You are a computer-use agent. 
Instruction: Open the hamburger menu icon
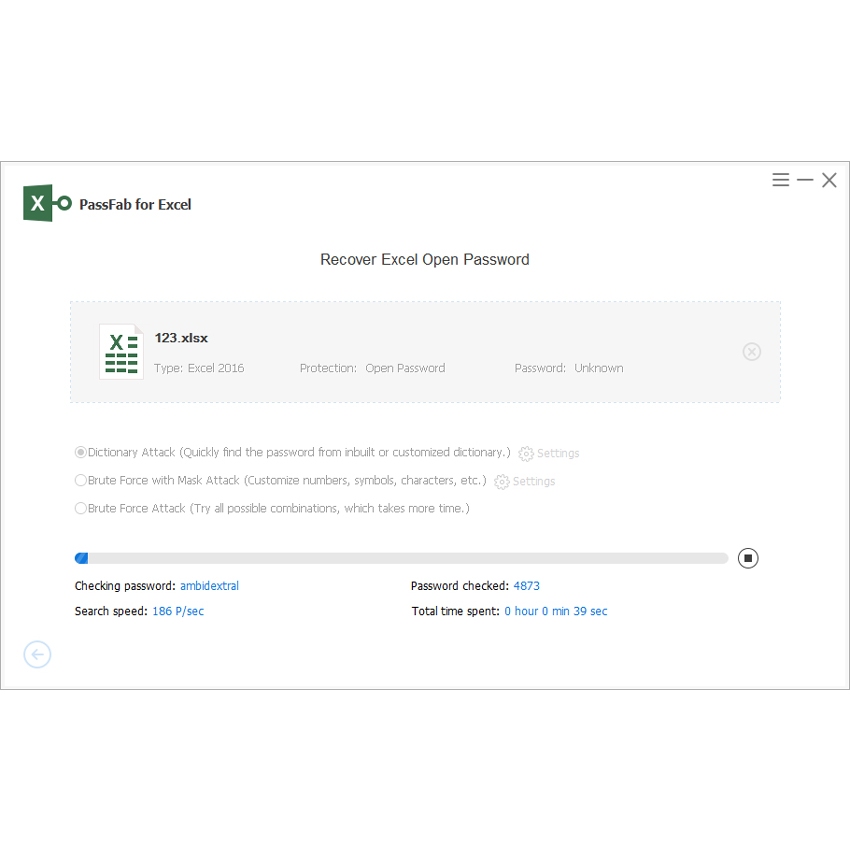point(781,180)
